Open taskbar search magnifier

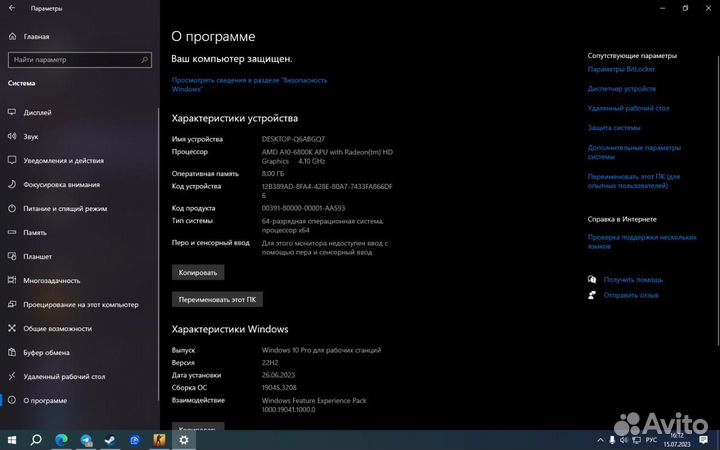click(x=36, y=440)
